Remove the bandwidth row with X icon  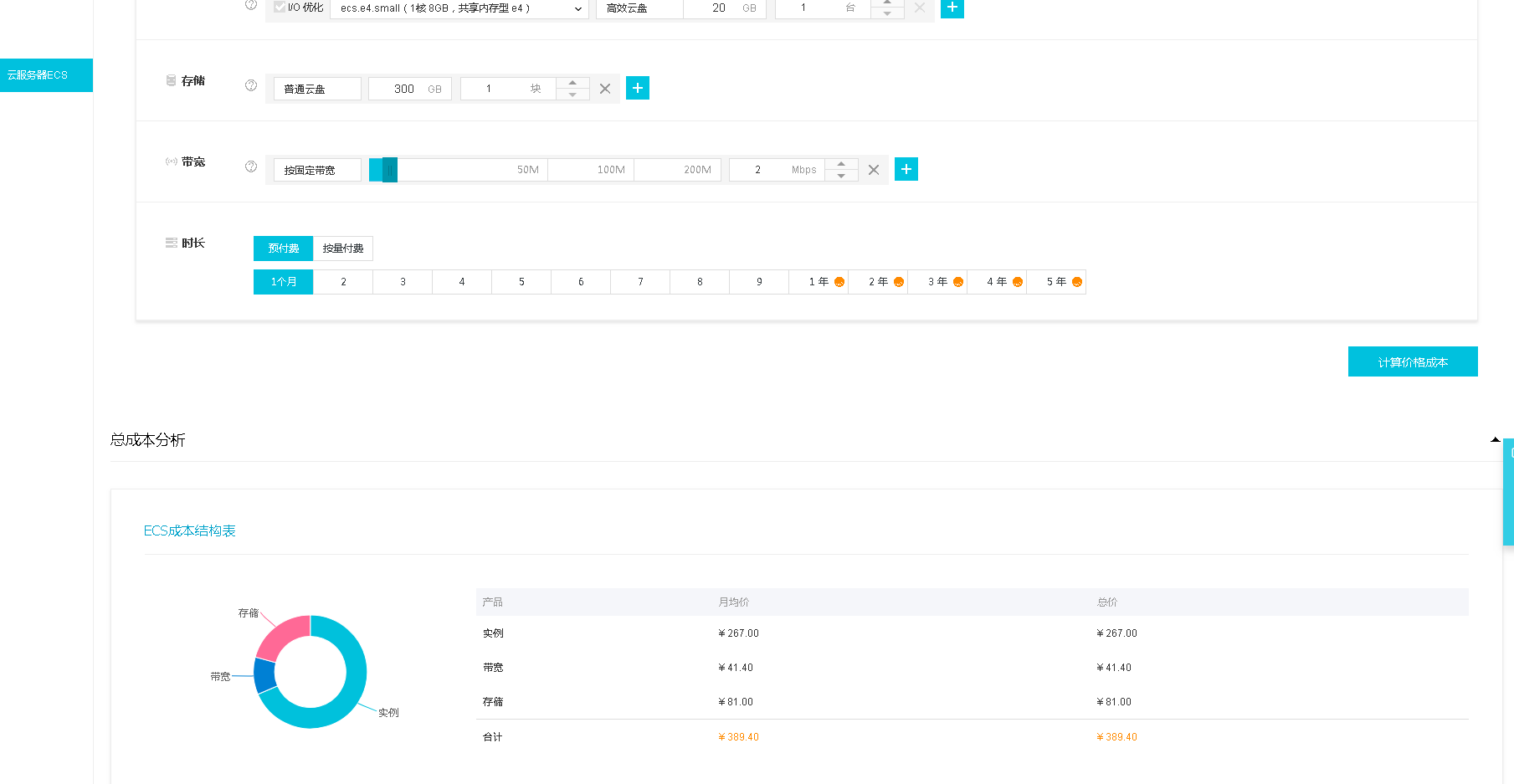pos(874,170)
